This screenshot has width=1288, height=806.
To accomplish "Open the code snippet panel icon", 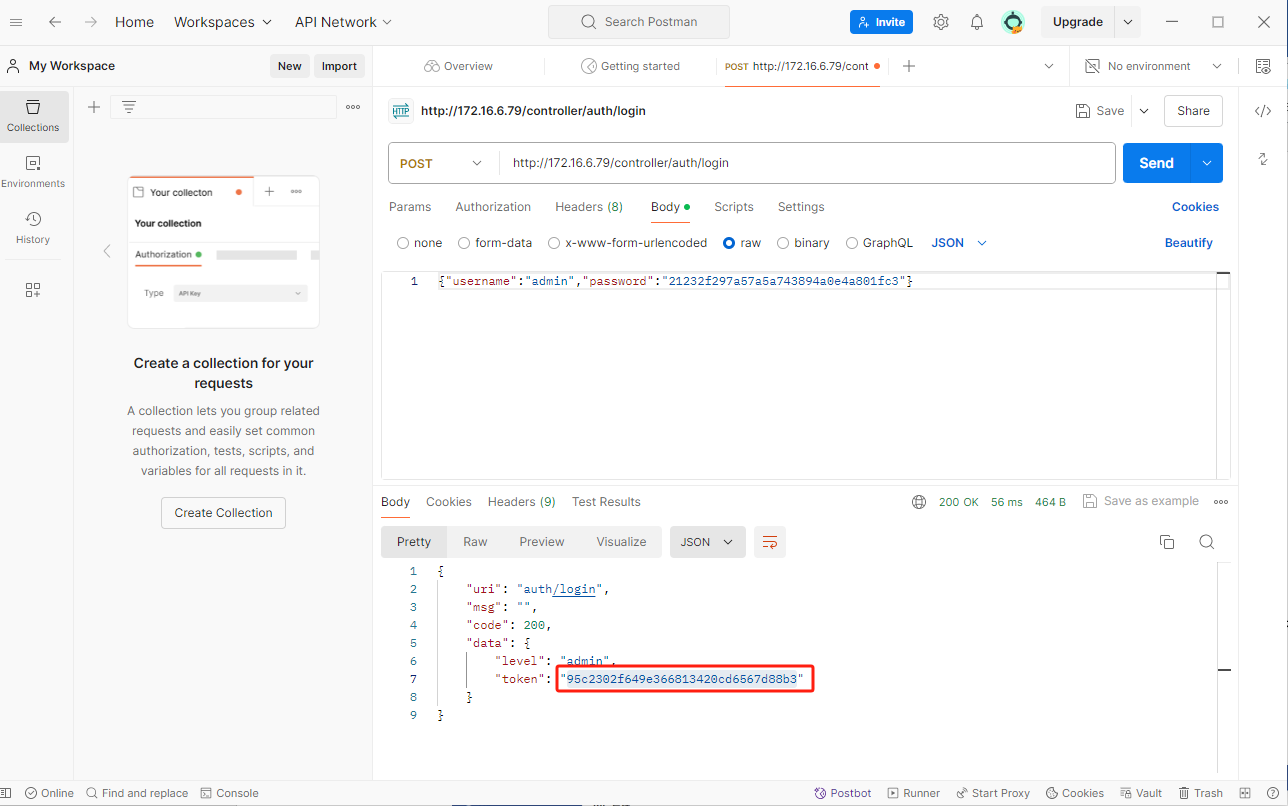I will pos(1263,111).
